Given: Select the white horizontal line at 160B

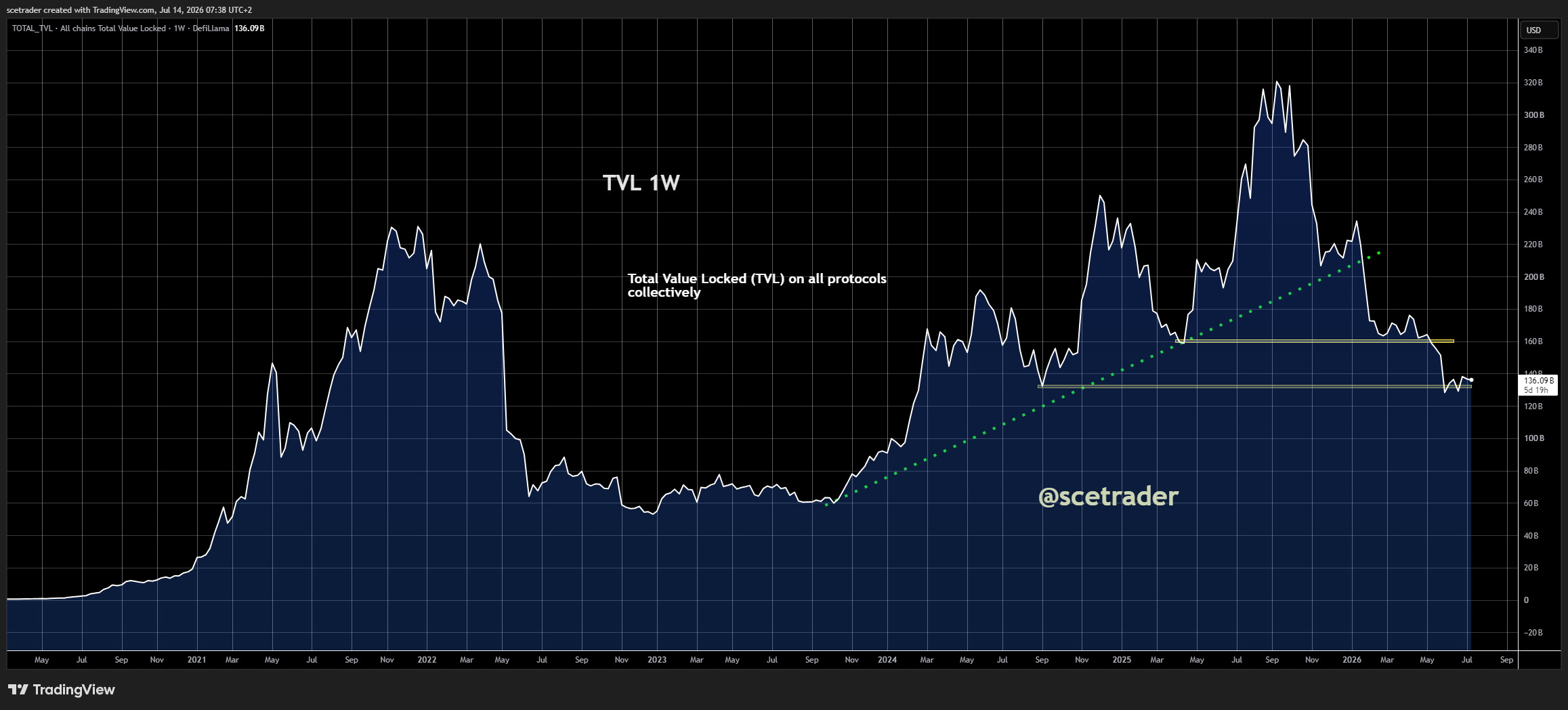Looking at the screenshot, I should [1315, 341].
